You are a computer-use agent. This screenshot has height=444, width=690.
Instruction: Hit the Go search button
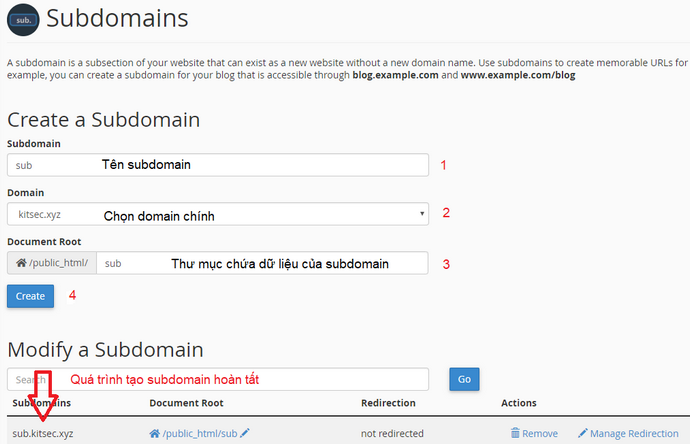coord(464,379)
